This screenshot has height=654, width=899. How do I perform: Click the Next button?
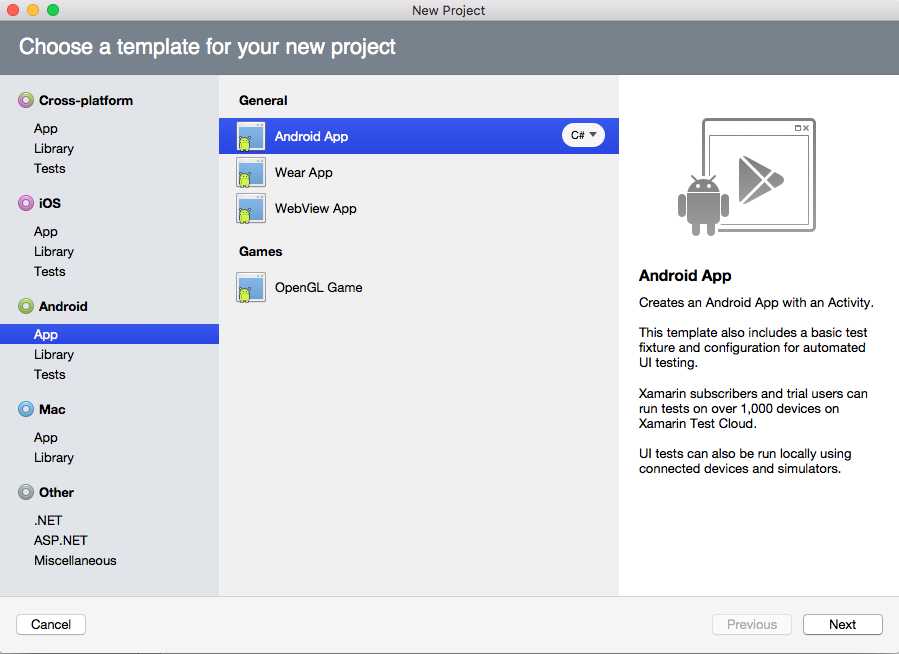coord(842,624)
